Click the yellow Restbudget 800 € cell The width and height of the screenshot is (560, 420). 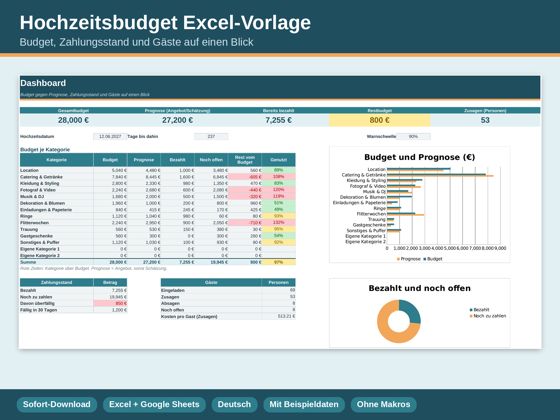click(380, 120)
